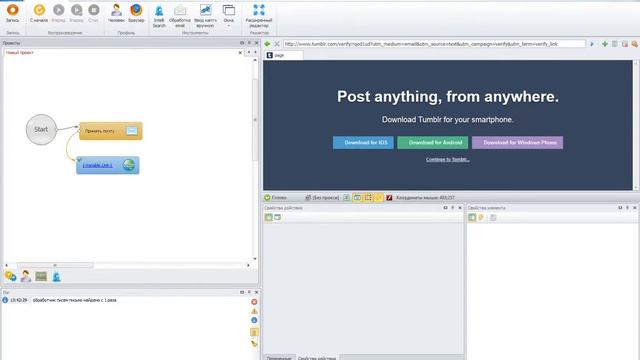The height and width of the screenshot is (360, 640).
Task: Navigate using the blue go arrow
Action: (x=592, y=44)
